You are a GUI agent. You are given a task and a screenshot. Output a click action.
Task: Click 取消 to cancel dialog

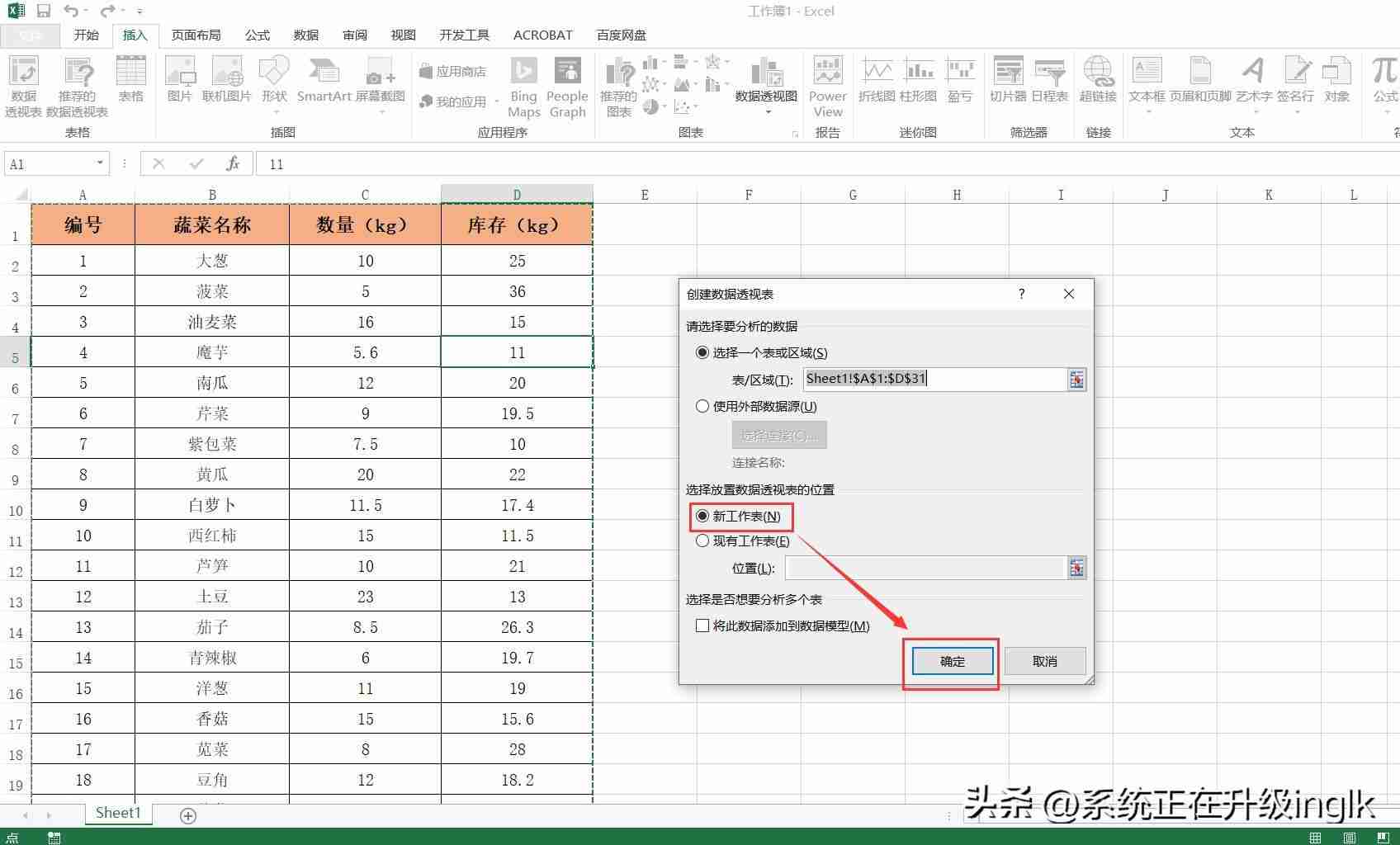[x=1044, y=661]
